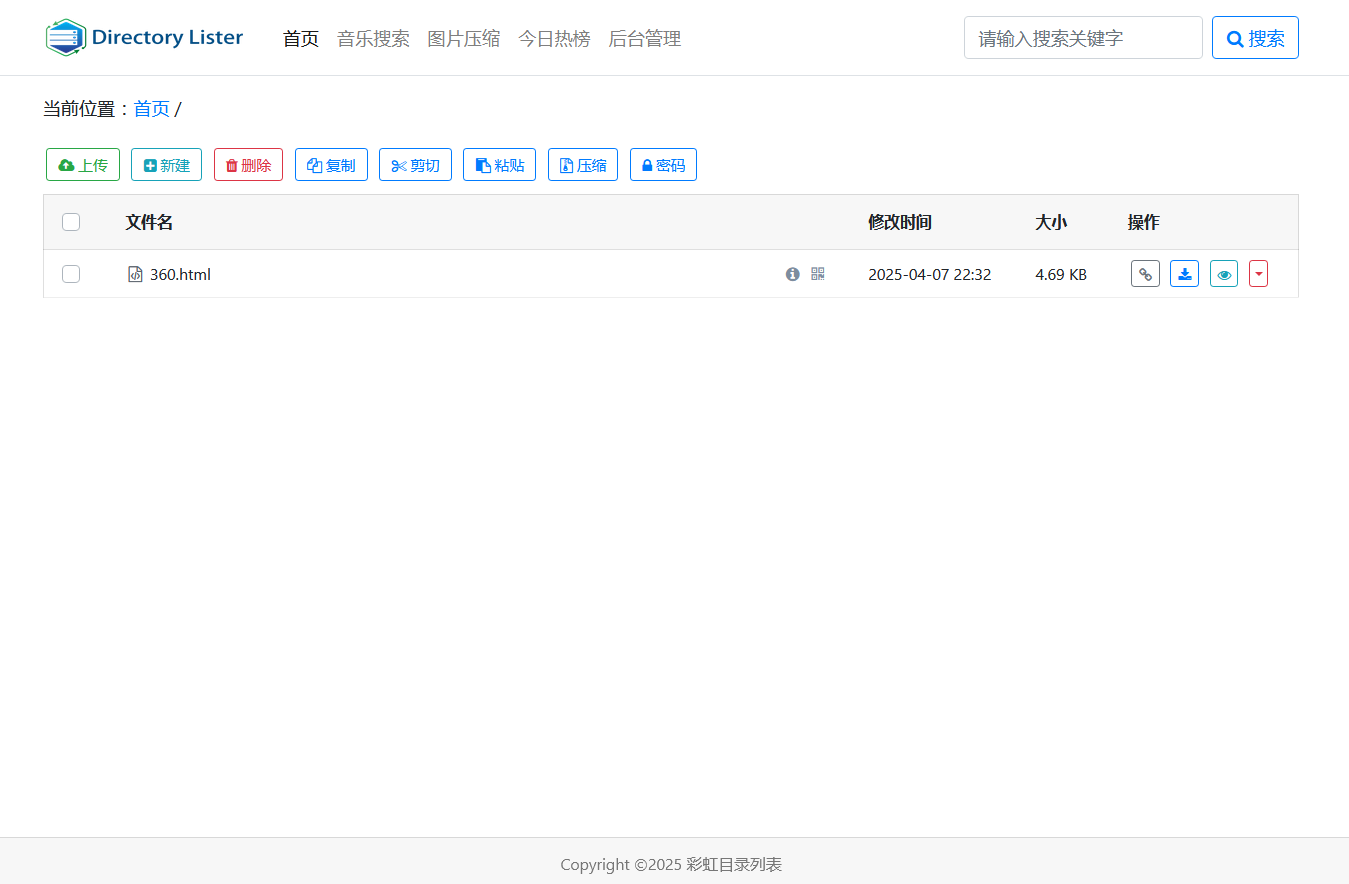Viewport: 1349px width, 884px height.
Task: Preview 360.html with the eye icon
Action: pyautogui.click(x=1224, y=274)
